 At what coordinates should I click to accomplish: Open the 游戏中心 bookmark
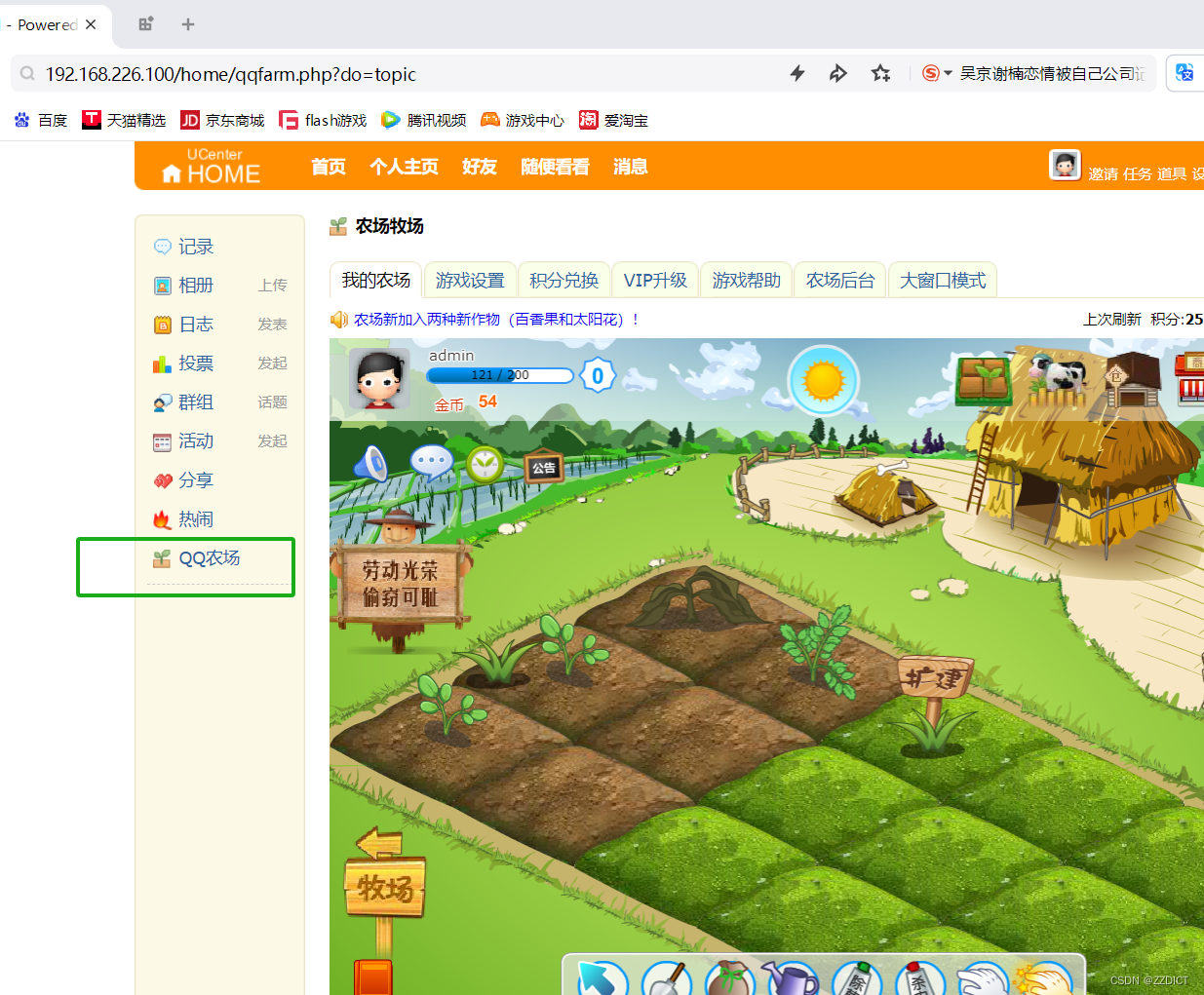[x=523, y=120]
